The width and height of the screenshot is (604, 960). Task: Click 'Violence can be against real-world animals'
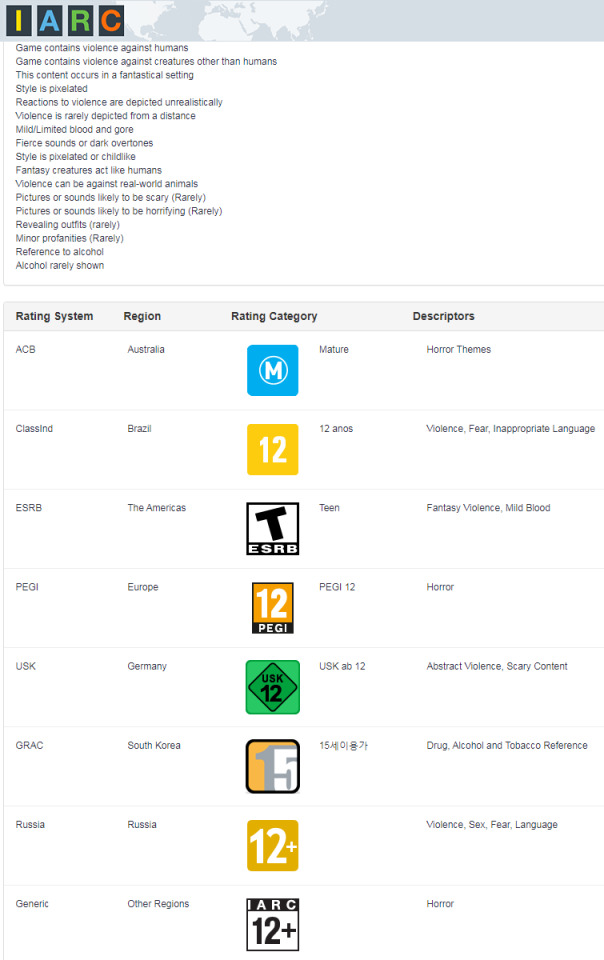click(x=106, y=184)
